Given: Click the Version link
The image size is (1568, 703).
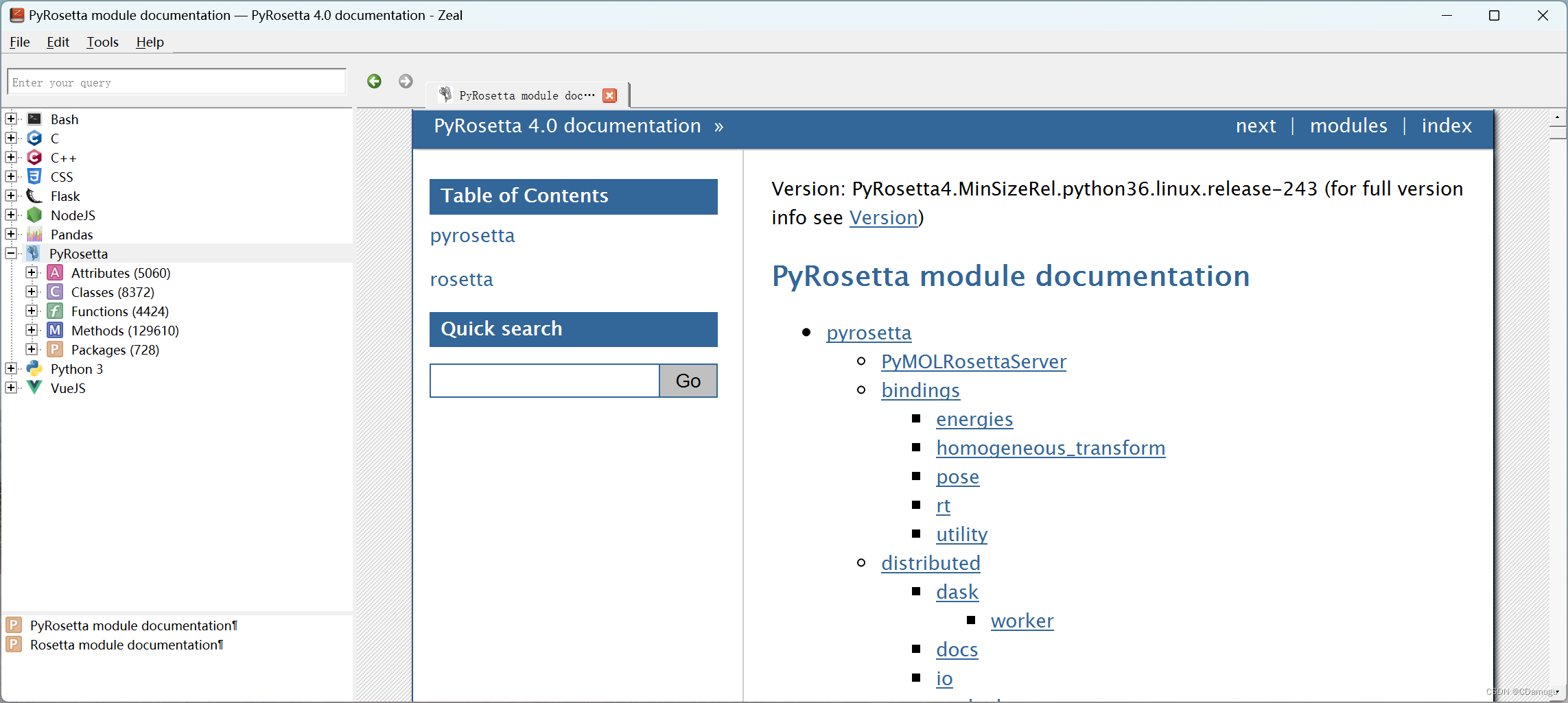Looking at the screenshot, I should click(x=883, y=217).
